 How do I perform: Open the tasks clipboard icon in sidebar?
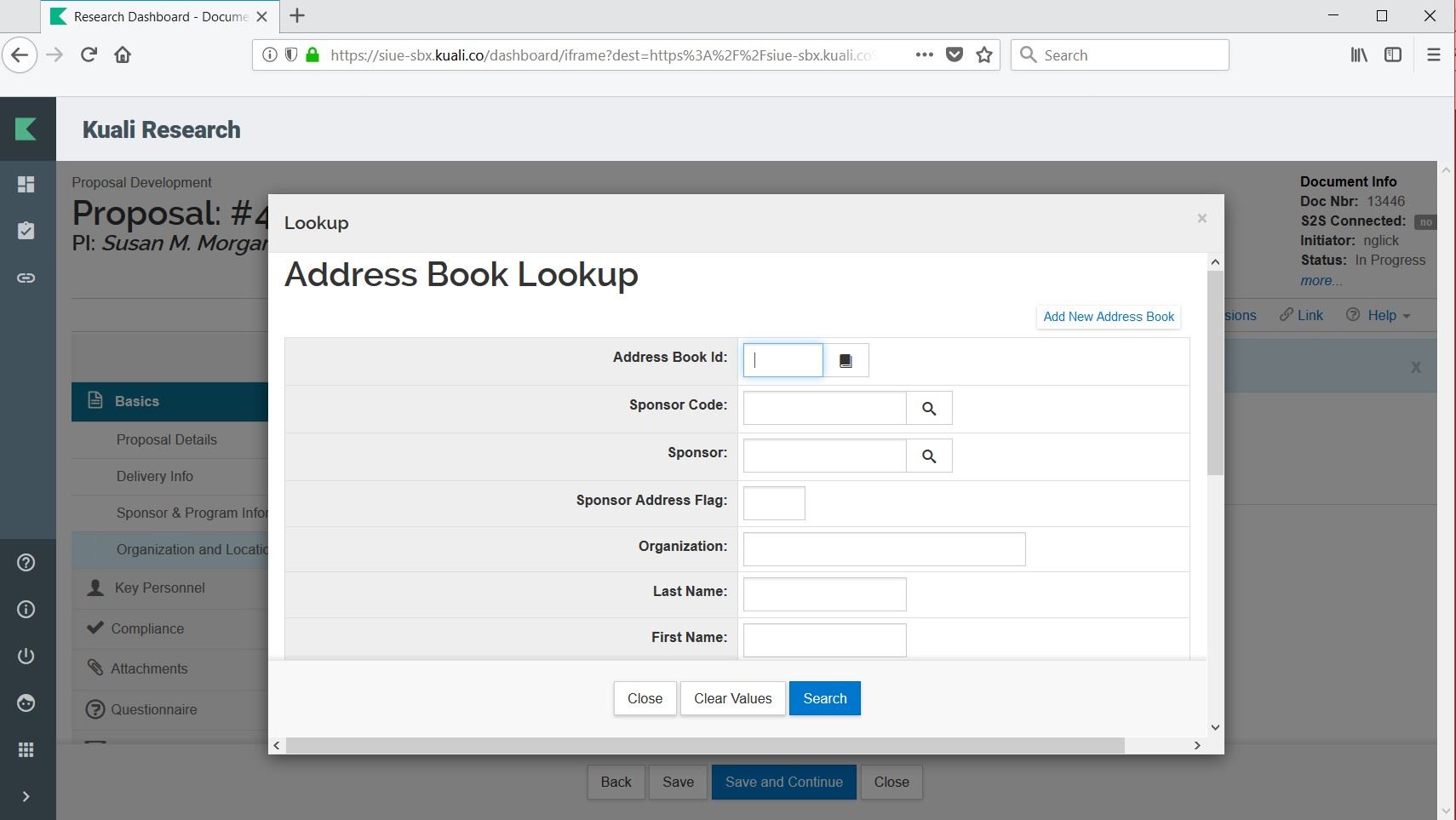pos(26,231)
